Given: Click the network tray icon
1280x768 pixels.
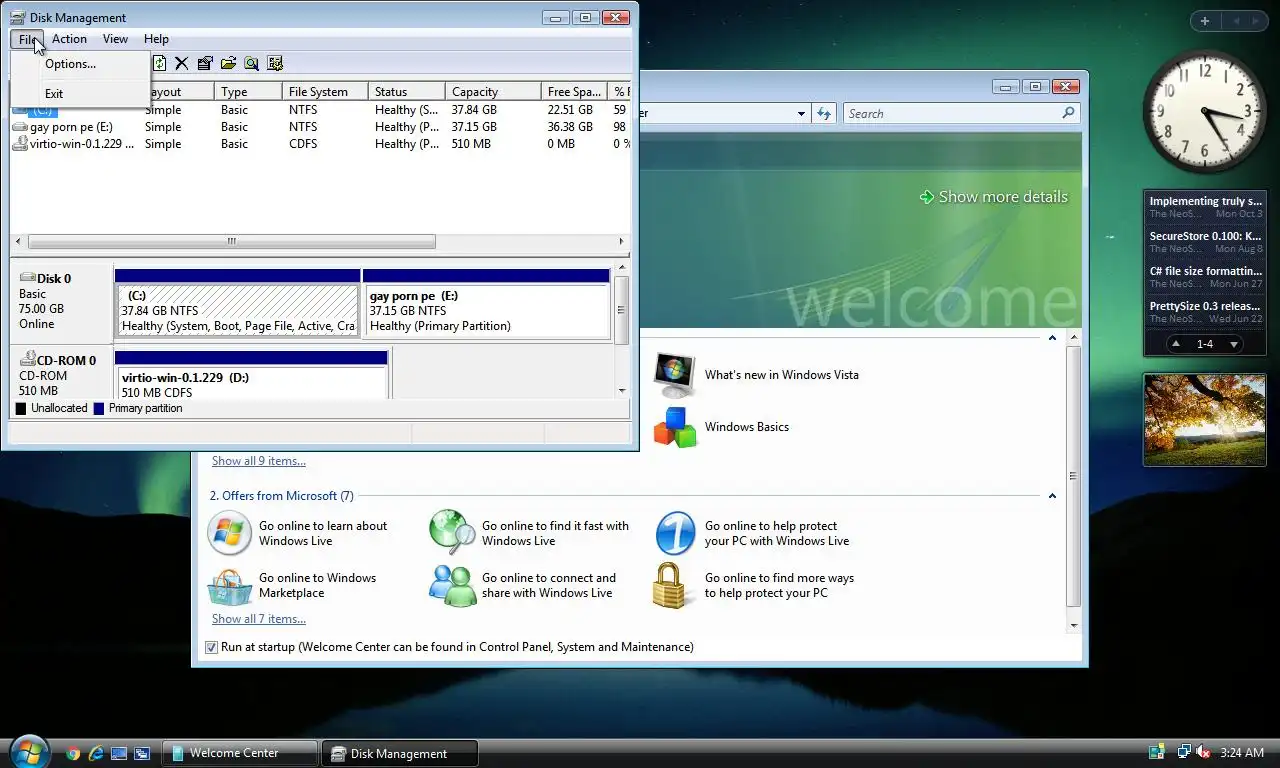Looking at the screenshot, I should [x=1184, y=752].
